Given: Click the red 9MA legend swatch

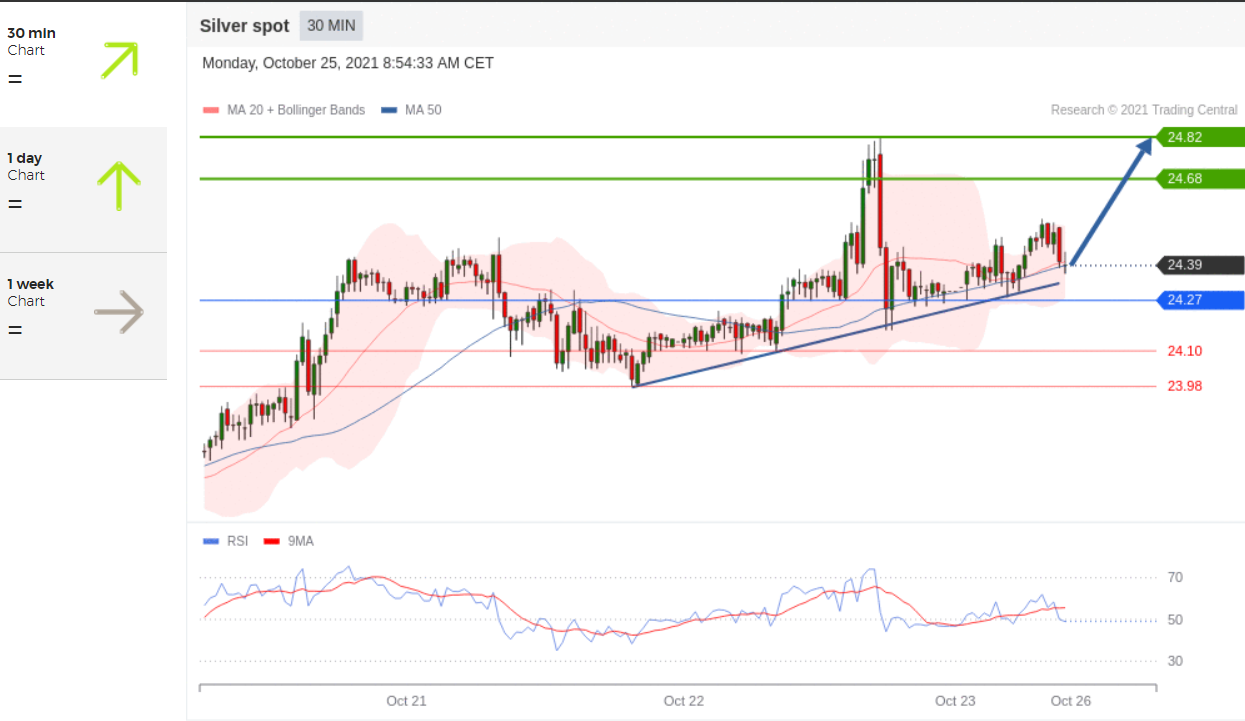Looking at the screenshot, I should click(x=270, y=541).
